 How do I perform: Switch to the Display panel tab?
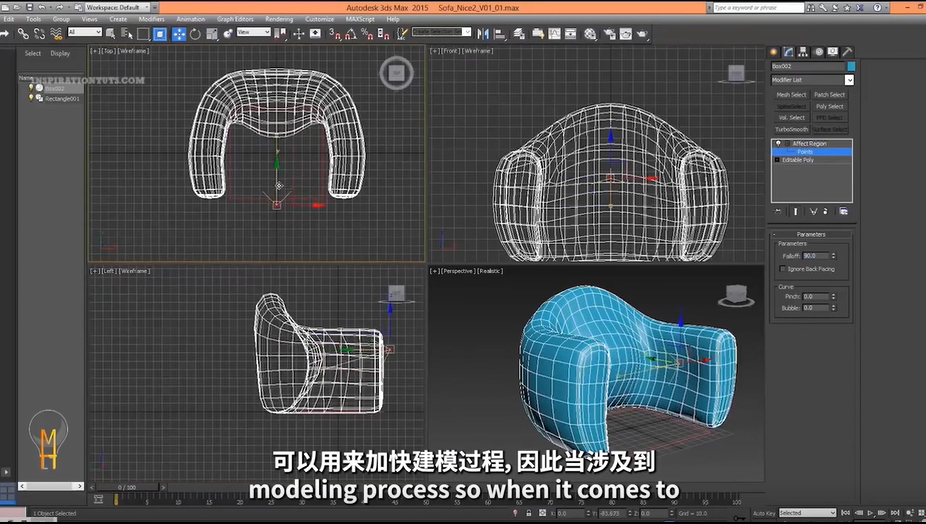[x=833, y=52]
